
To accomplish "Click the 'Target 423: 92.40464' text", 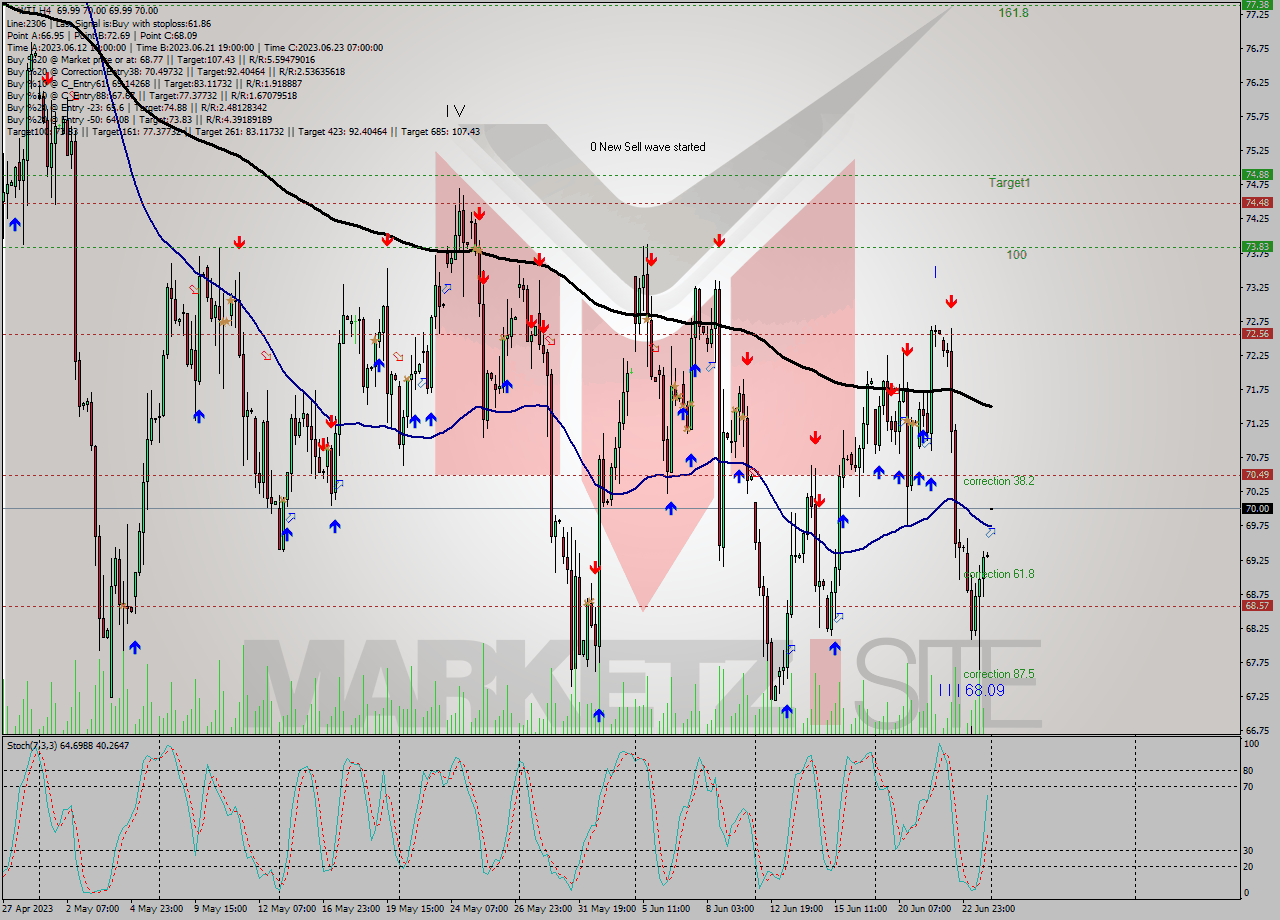I will [342, 131].
